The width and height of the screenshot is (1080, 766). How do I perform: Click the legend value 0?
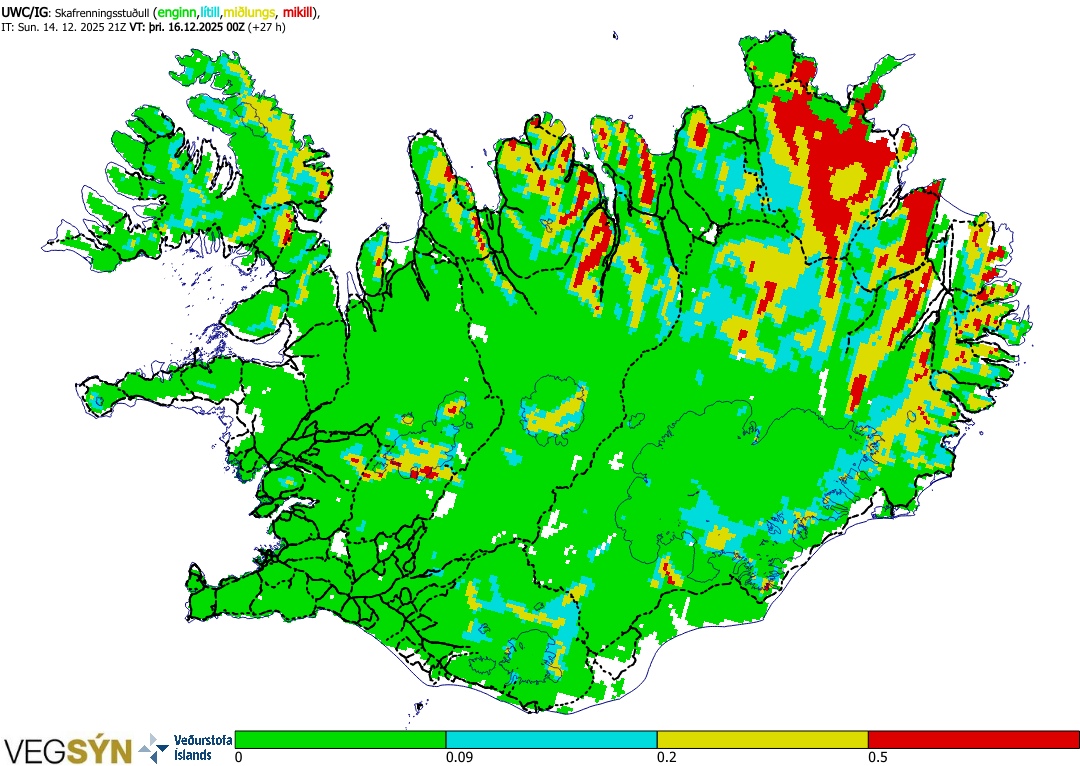[x=239, y=758]
